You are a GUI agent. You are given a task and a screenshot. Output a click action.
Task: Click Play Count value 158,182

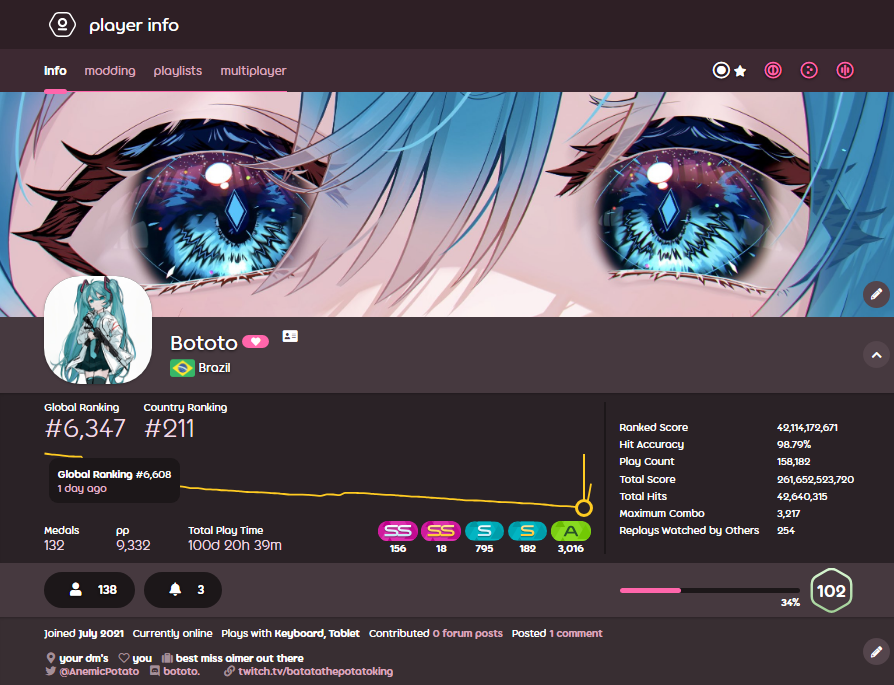[793, 461]
